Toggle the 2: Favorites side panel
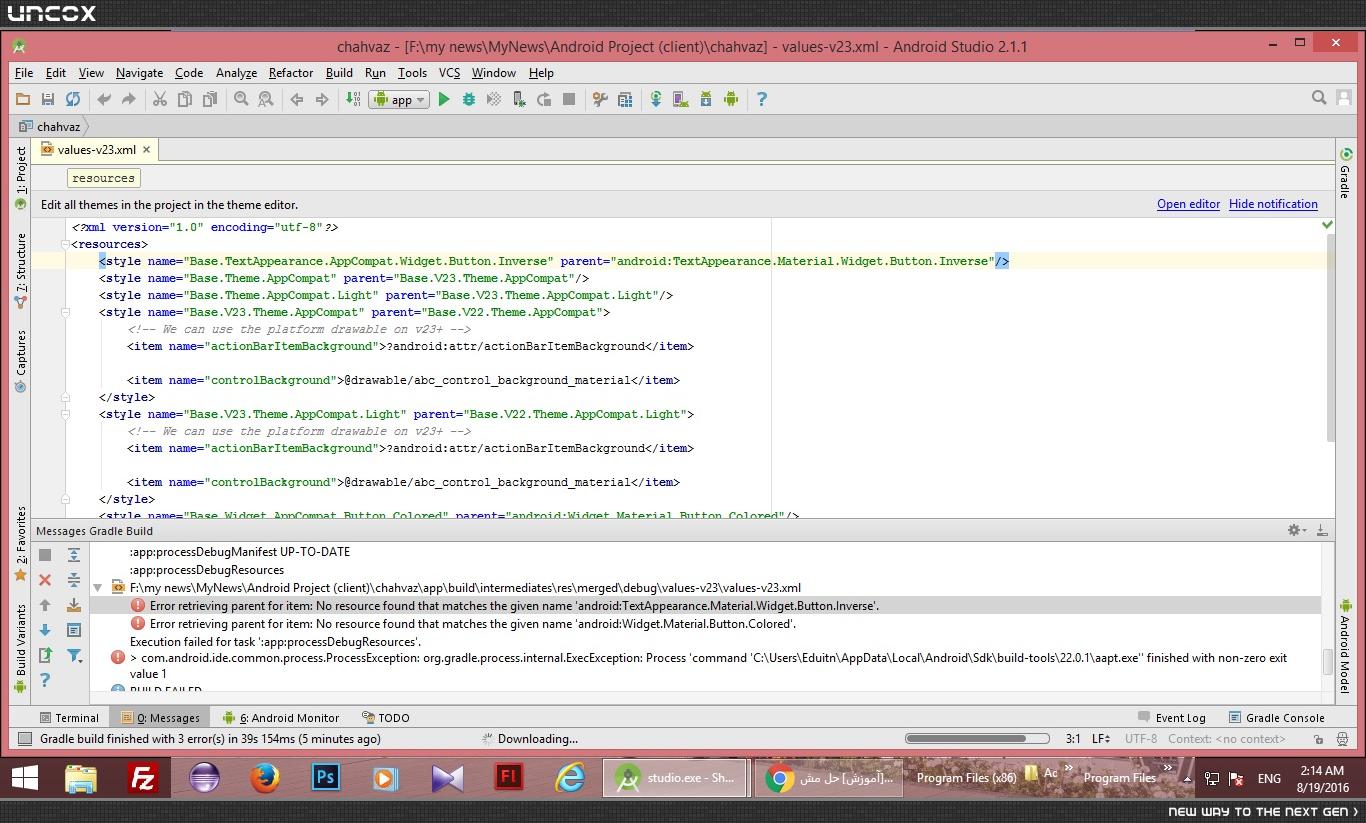The image size is (1366, 823). [21, 543]
